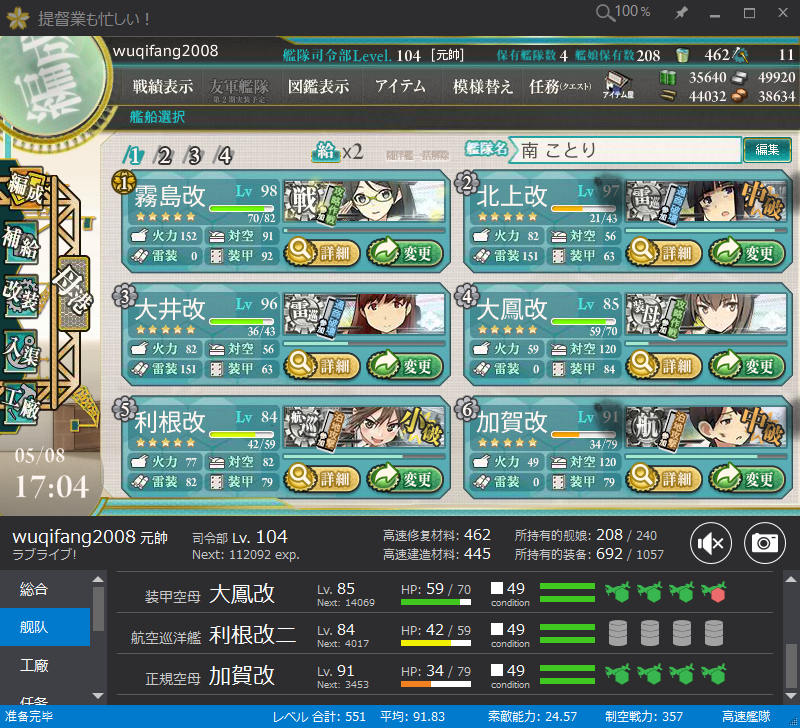Open アイテム menu
The image size is (800, 728).
coord(401,86)
